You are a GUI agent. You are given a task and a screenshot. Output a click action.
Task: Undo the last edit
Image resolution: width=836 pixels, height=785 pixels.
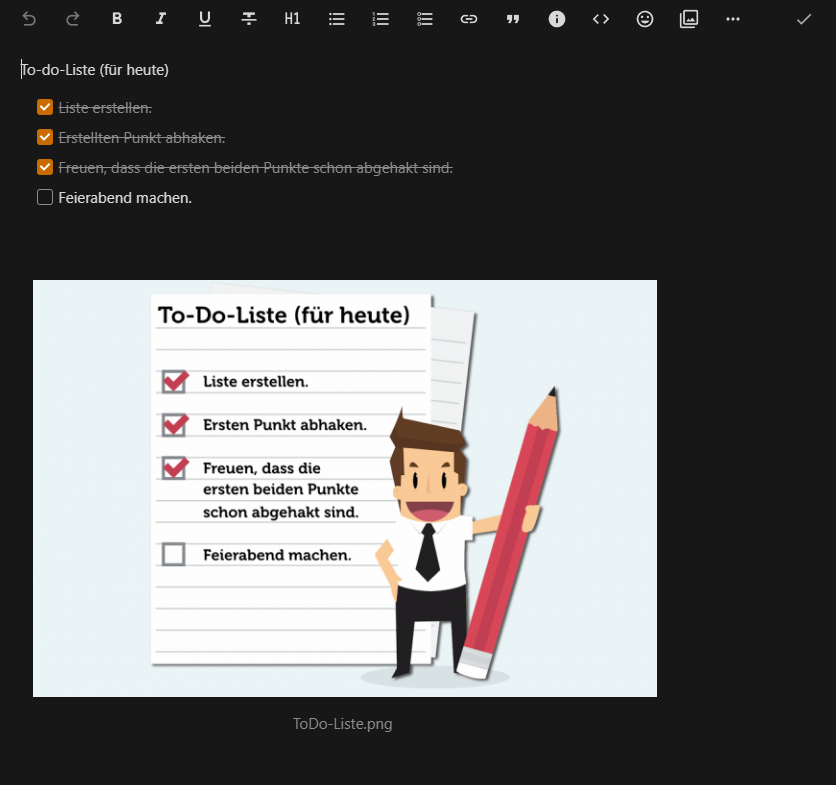pyautogui.click(x=29, y=19)
